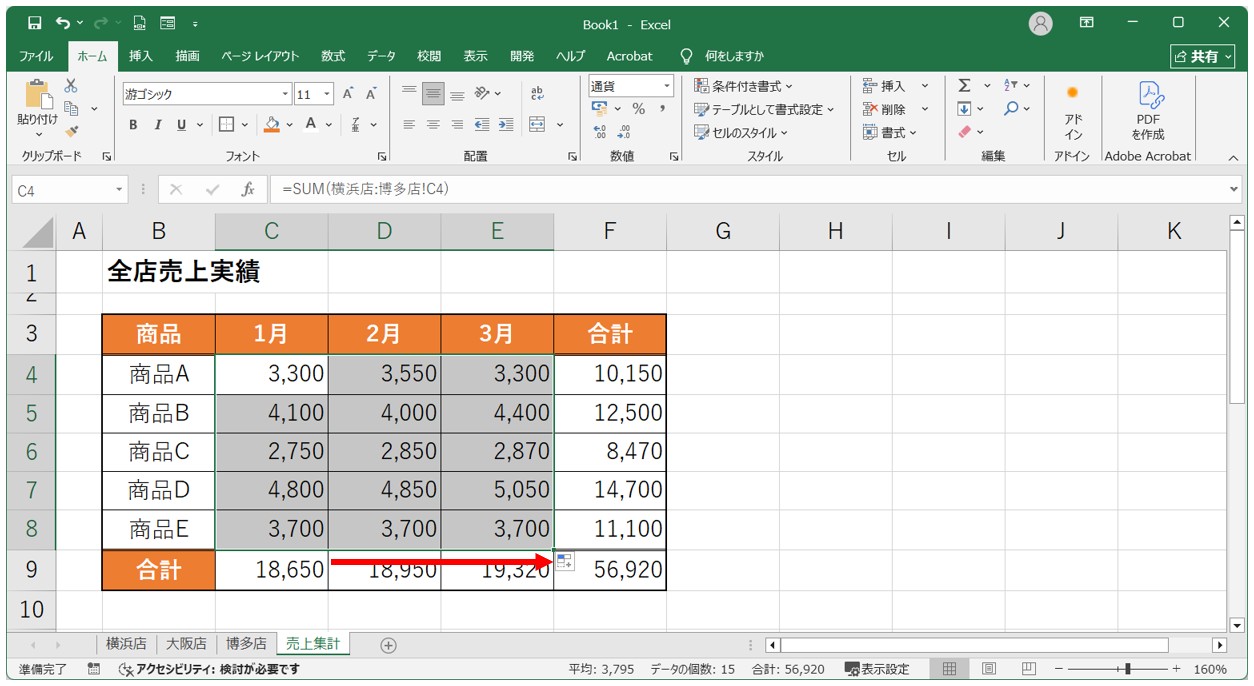
Task: Click 表示設定 in the status bar
Action: [x=877, y=669]
